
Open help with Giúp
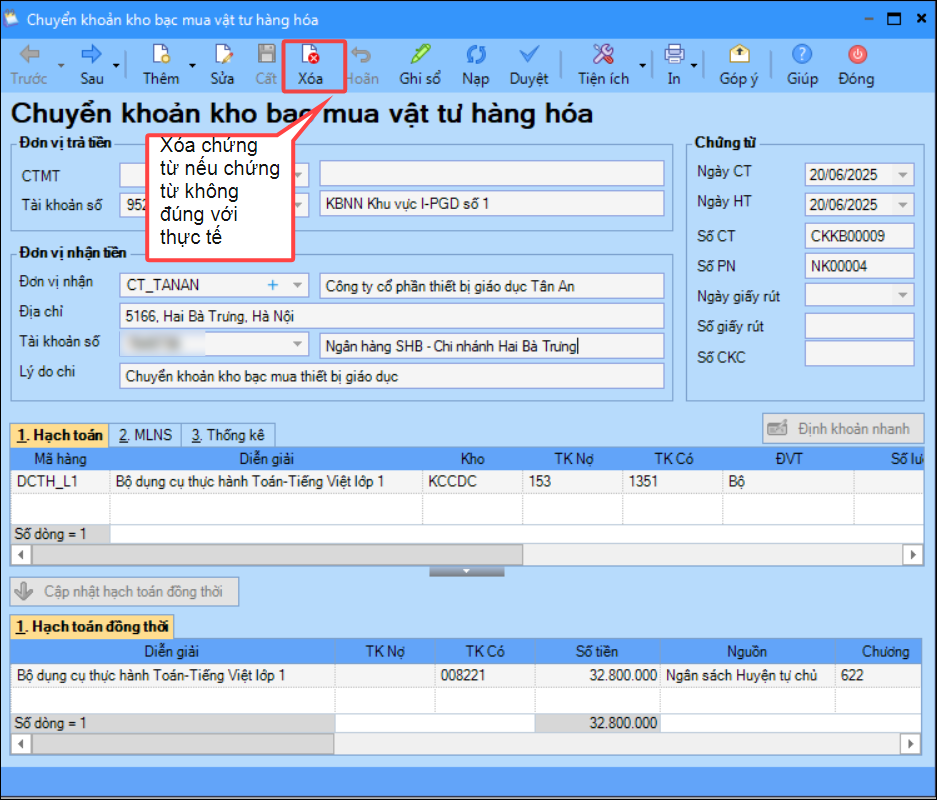tap(802, 65)
